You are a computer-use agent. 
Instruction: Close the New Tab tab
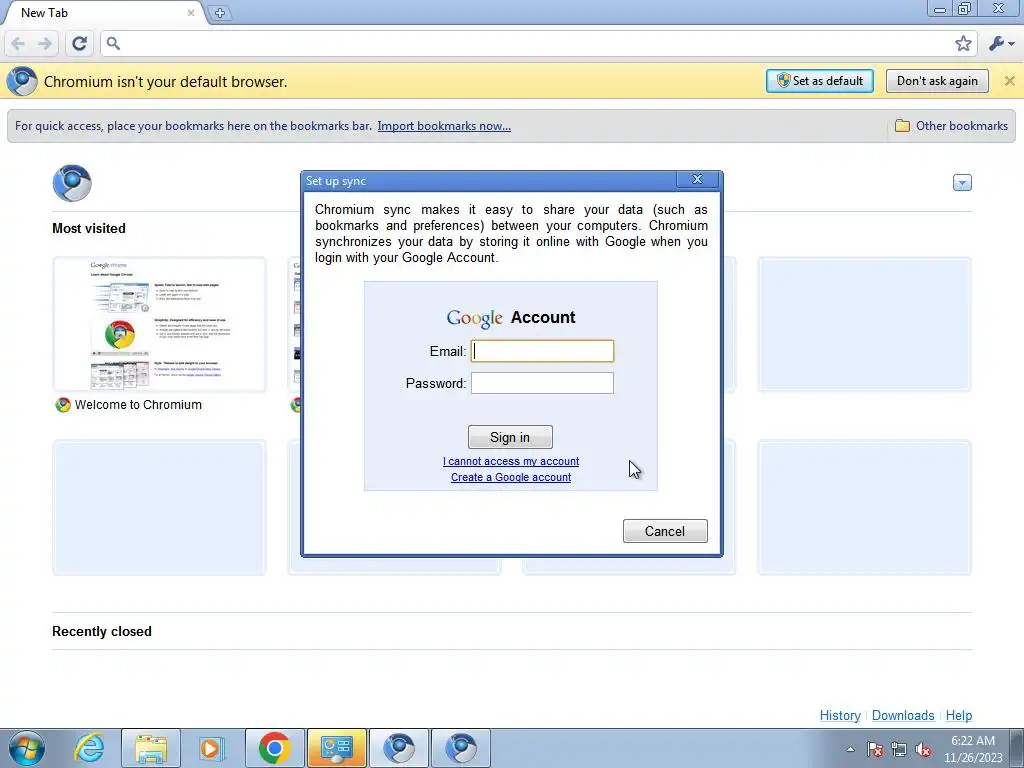(x=191, y=12)
